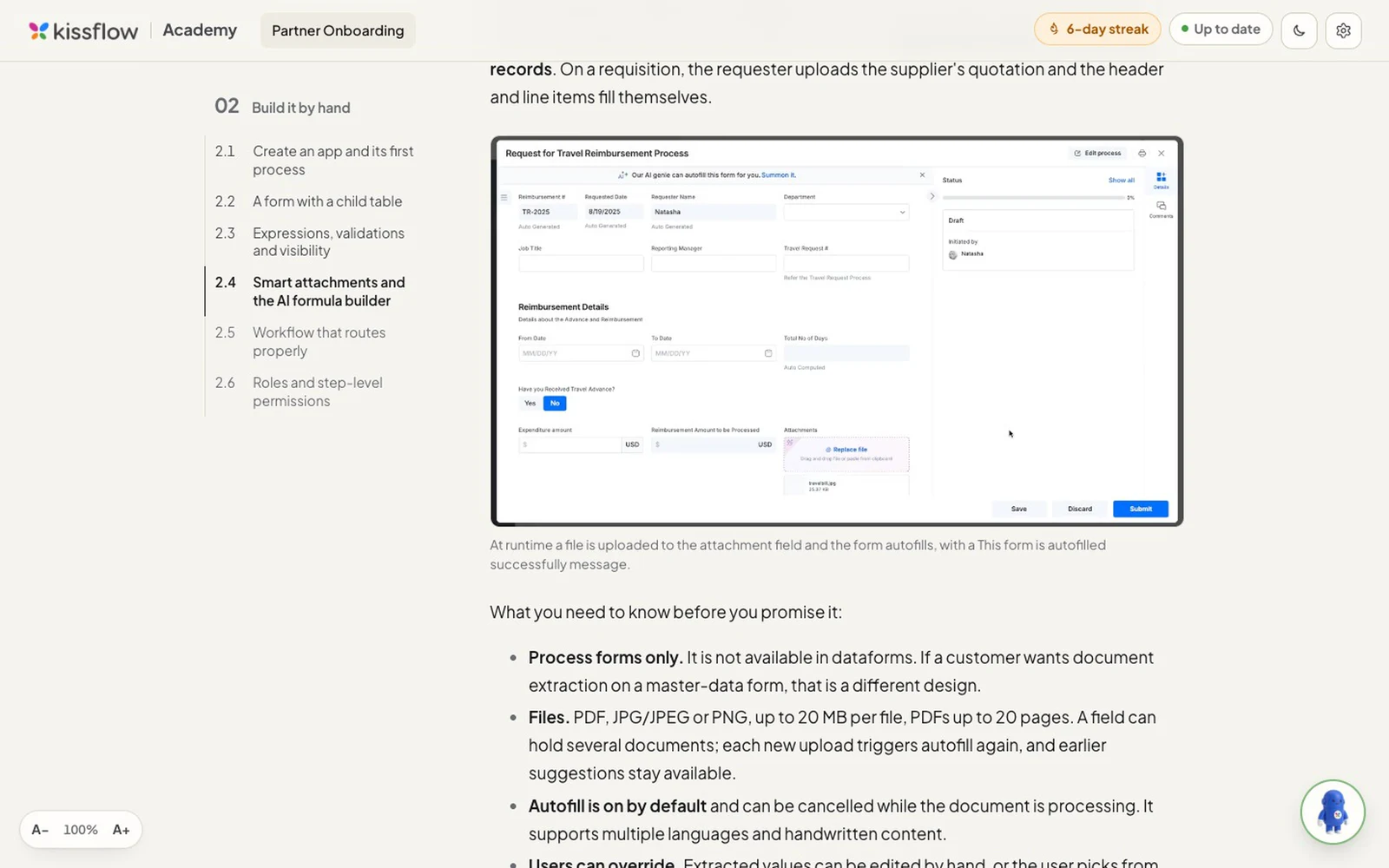1389x868 pixels.
Task: Open the 6-day streak badge
Action: point(1097,30)
